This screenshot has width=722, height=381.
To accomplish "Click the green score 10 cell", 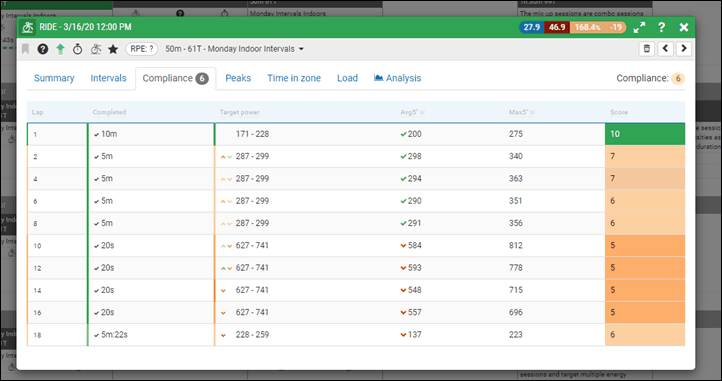I will 645,134.
